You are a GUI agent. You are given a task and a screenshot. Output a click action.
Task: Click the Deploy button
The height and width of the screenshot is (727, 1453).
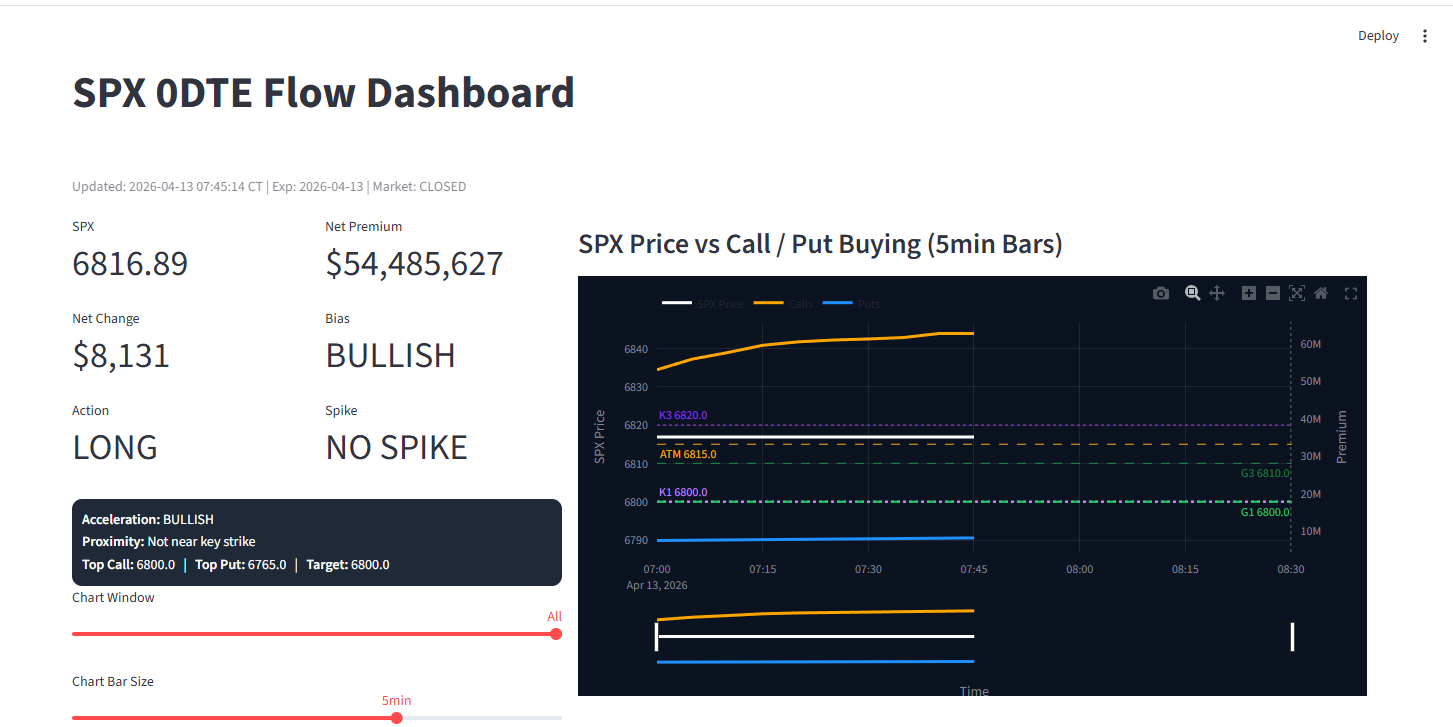click(x=1378, y=36)
